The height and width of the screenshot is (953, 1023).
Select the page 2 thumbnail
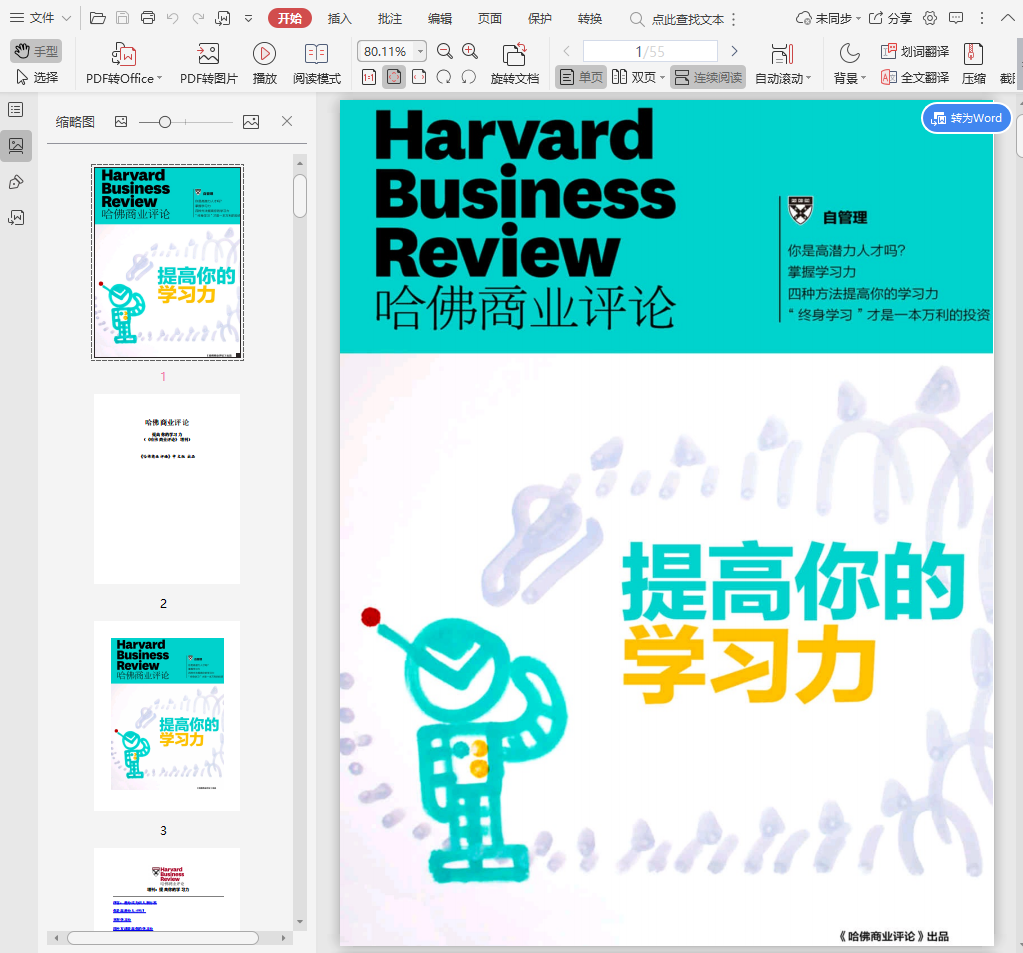point(167,489)
